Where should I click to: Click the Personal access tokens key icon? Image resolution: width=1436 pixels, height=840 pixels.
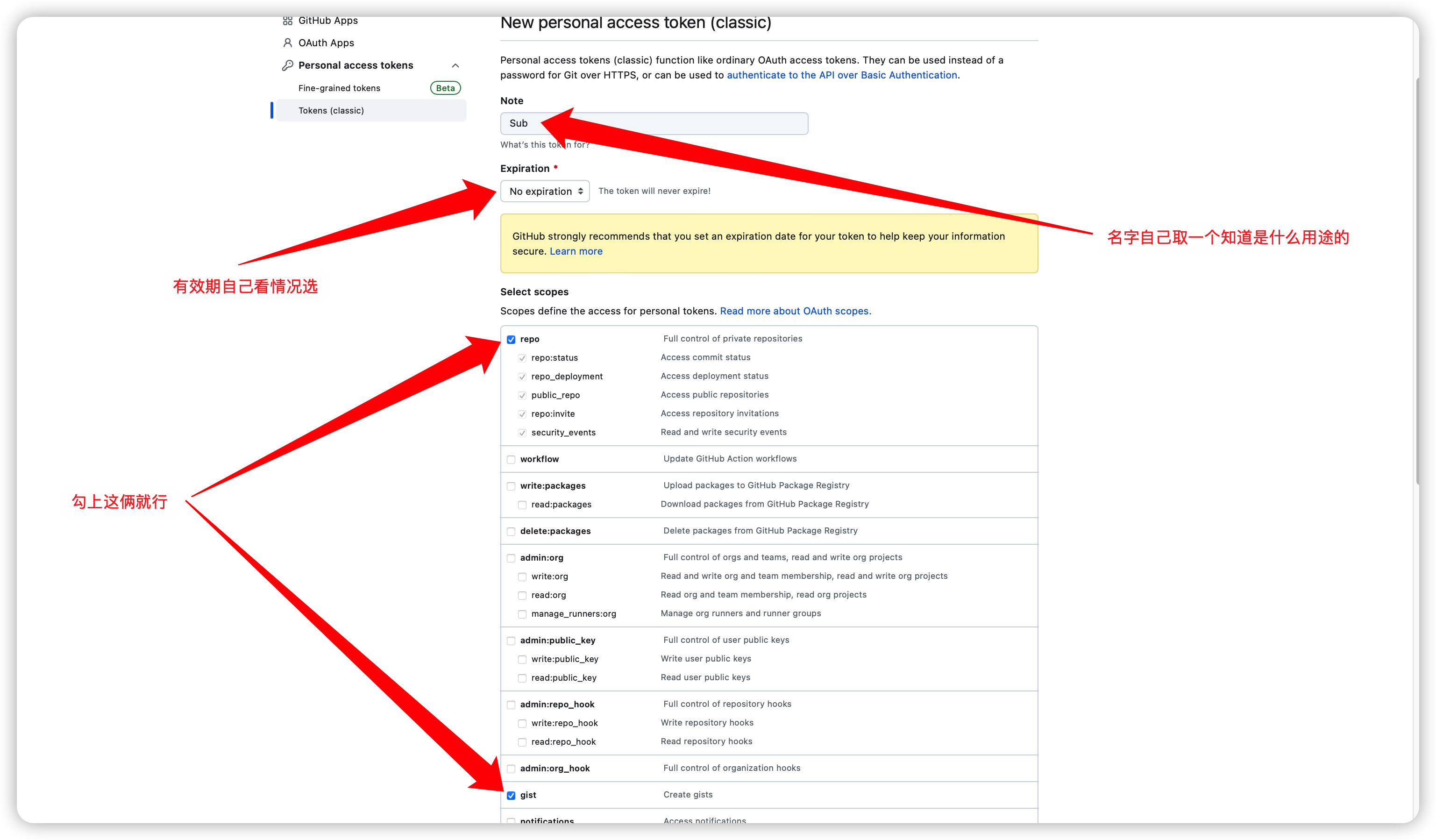287,65
